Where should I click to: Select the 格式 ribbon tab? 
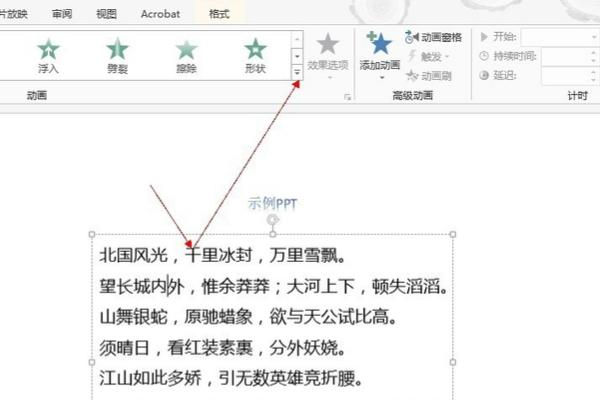point(219,14)
